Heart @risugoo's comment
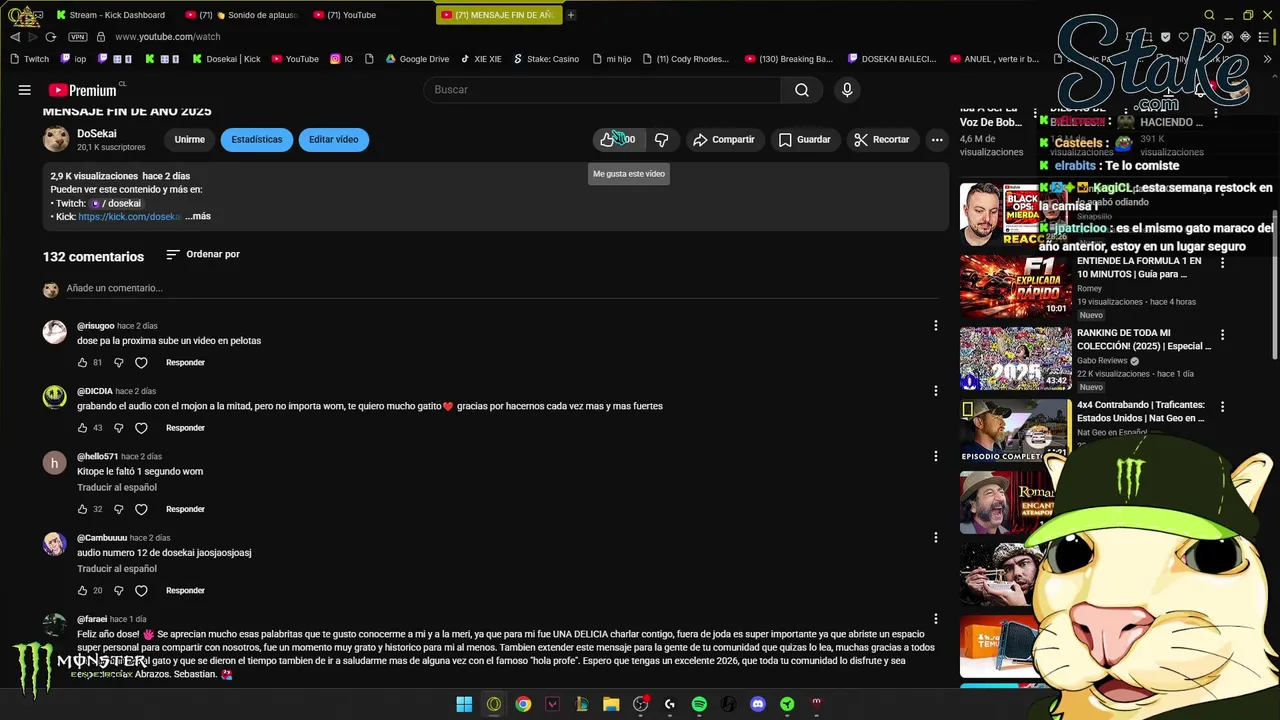The image size is (1280, 720). [141, 363]
